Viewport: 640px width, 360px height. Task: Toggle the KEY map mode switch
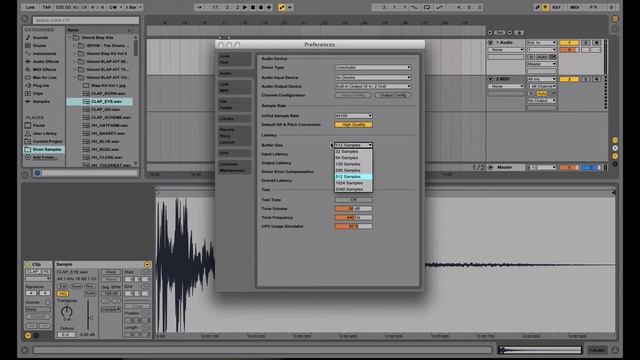coord(556,7)
